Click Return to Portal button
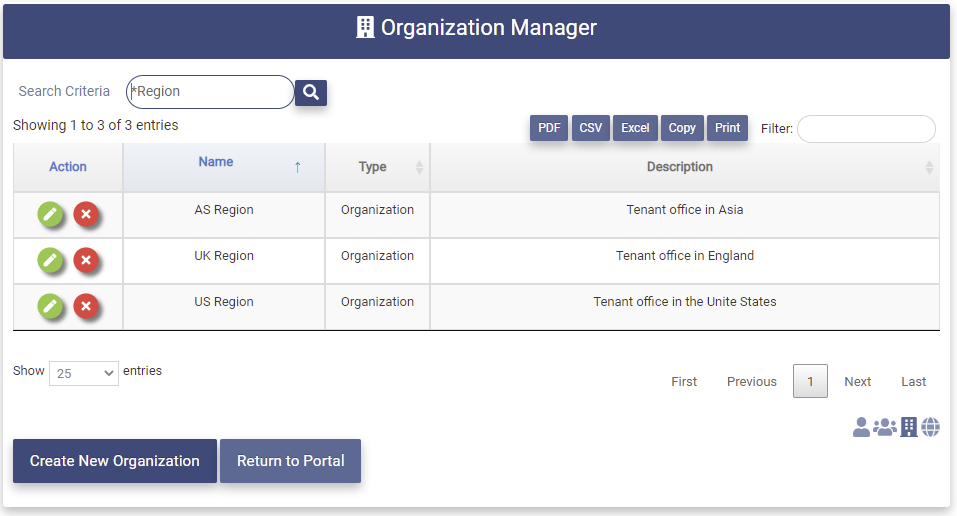 click(291, 461)
